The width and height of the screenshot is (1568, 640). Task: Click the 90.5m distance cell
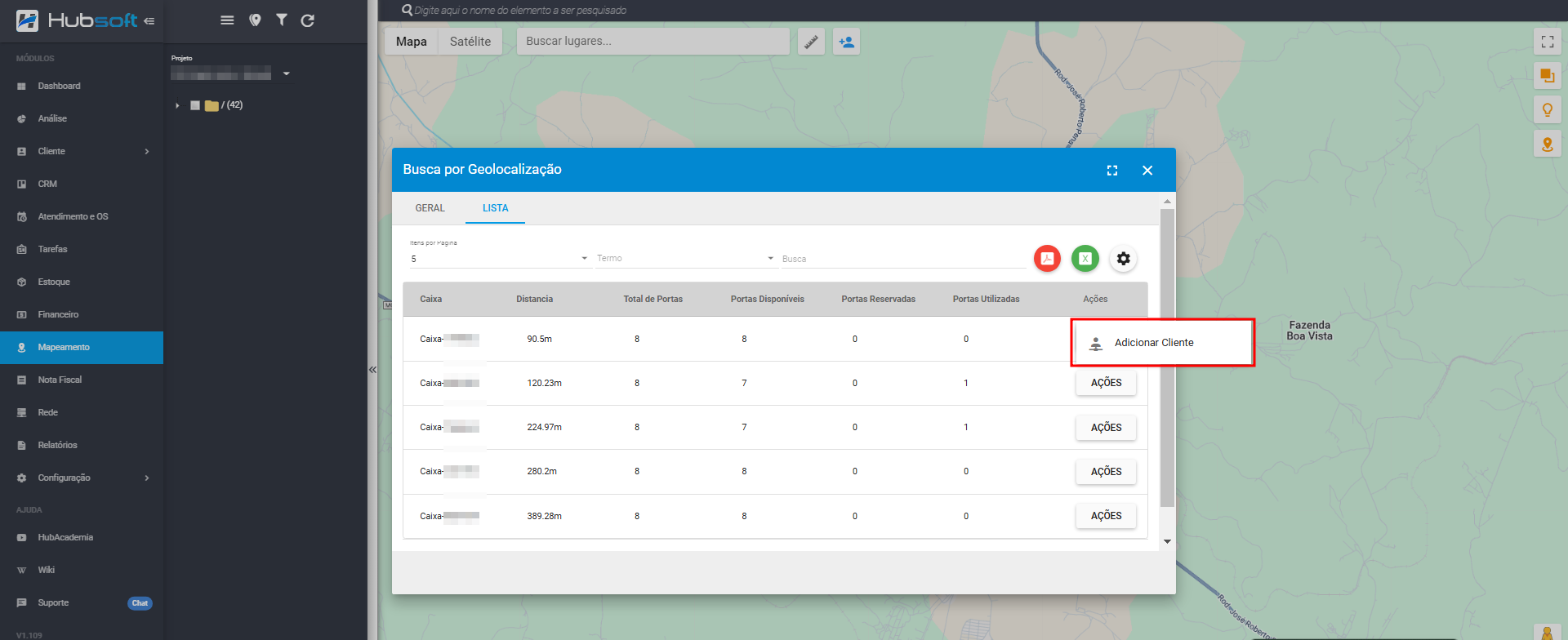[540, 339]
